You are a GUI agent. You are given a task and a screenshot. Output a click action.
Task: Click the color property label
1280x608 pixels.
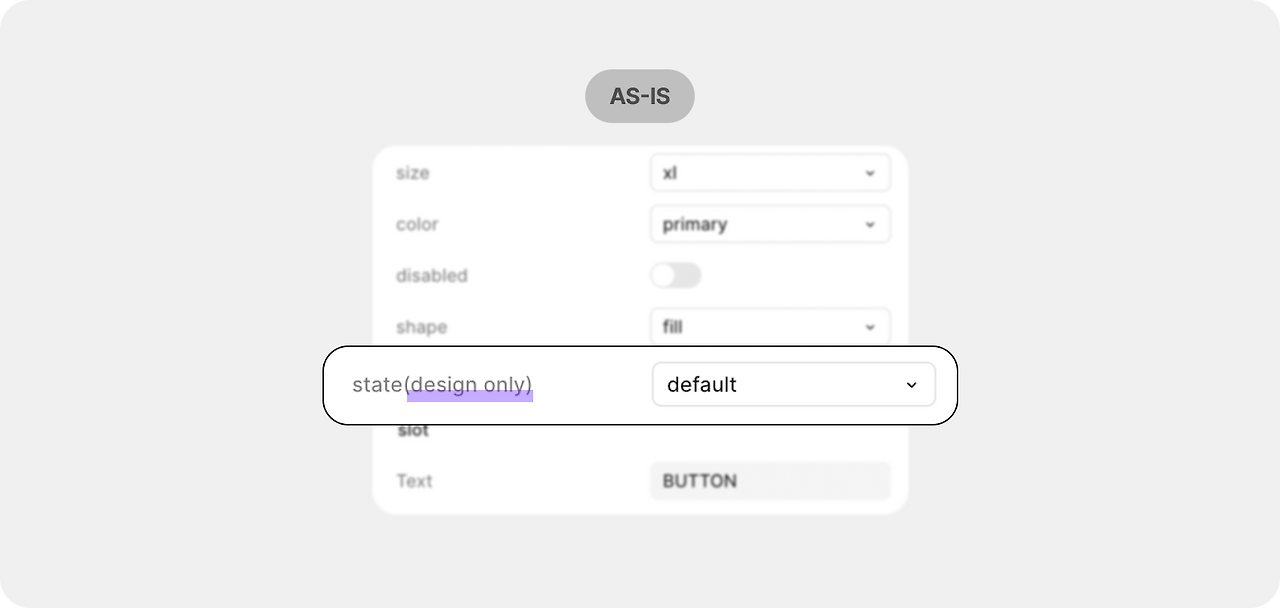coord(417,224)
